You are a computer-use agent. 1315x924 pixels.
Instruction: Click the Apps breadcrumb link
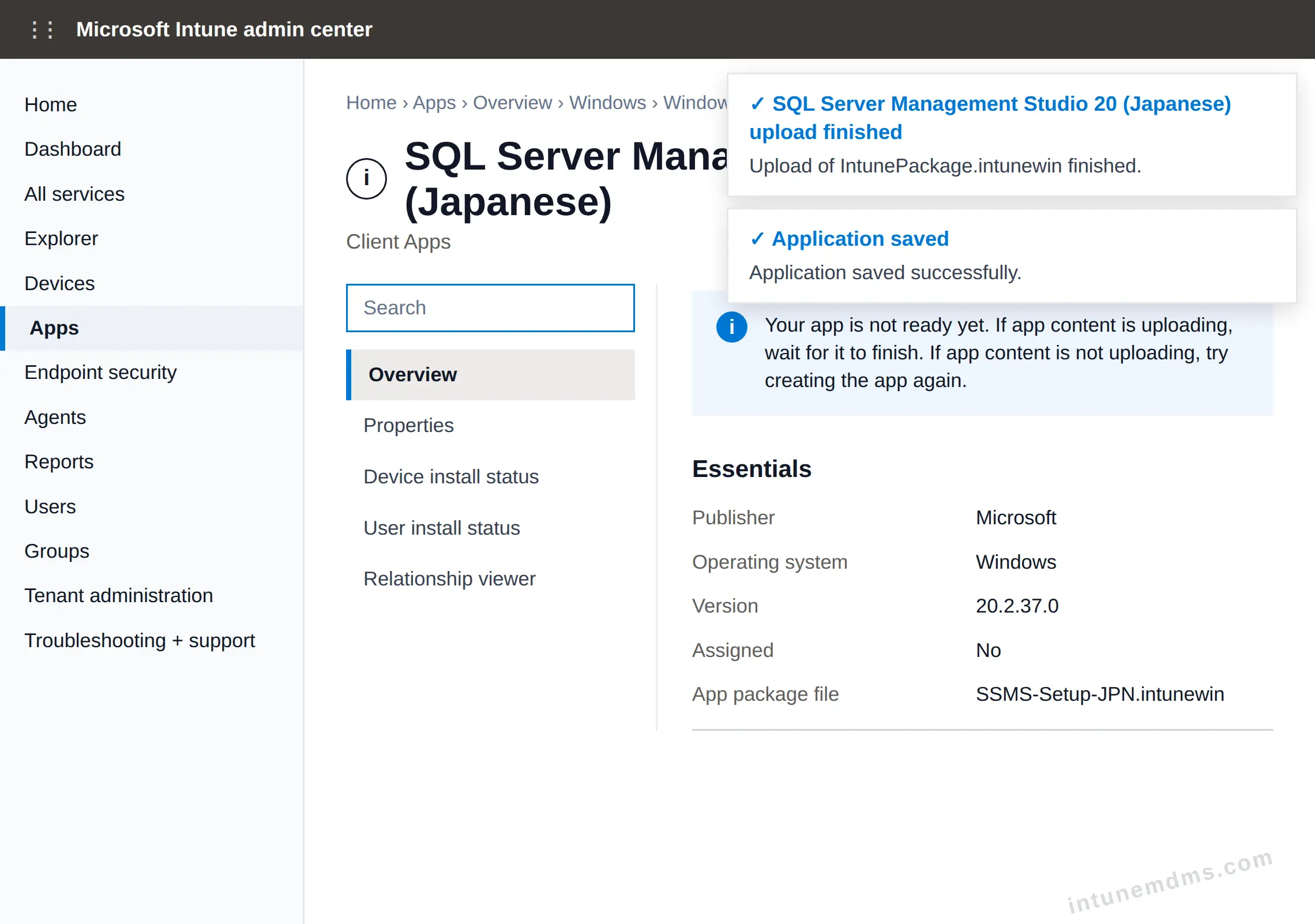click(434, 103)
